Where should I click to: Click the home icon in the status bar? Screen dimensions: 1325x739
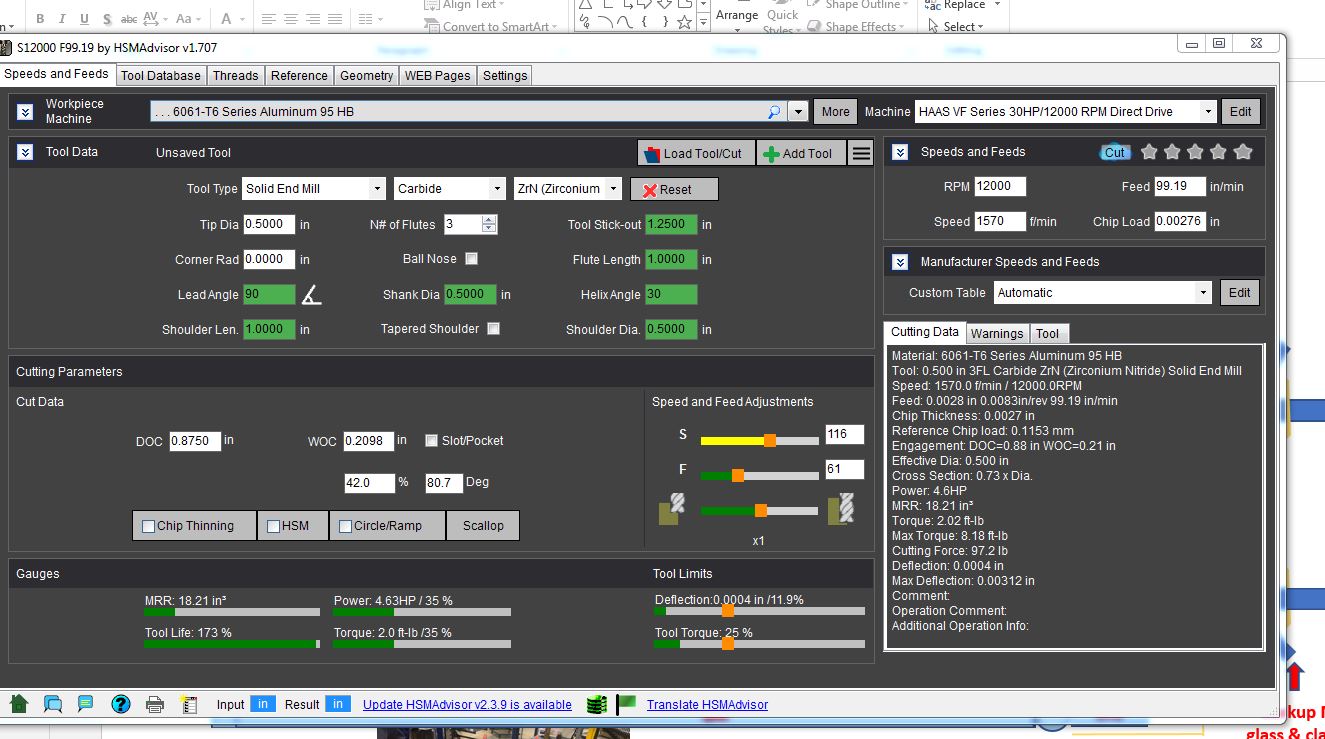tap(19, 704)
